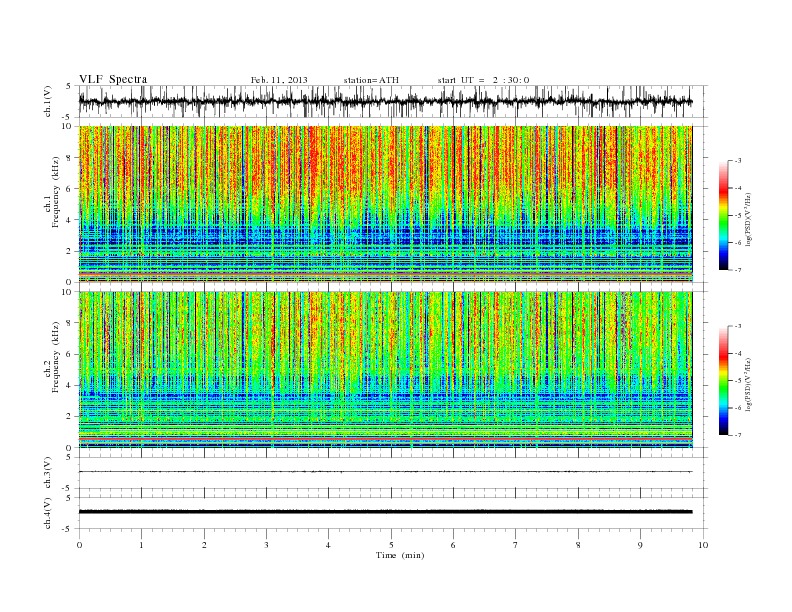Click time axis tick label "10"
792x612 pixels.
coord(703,545)
